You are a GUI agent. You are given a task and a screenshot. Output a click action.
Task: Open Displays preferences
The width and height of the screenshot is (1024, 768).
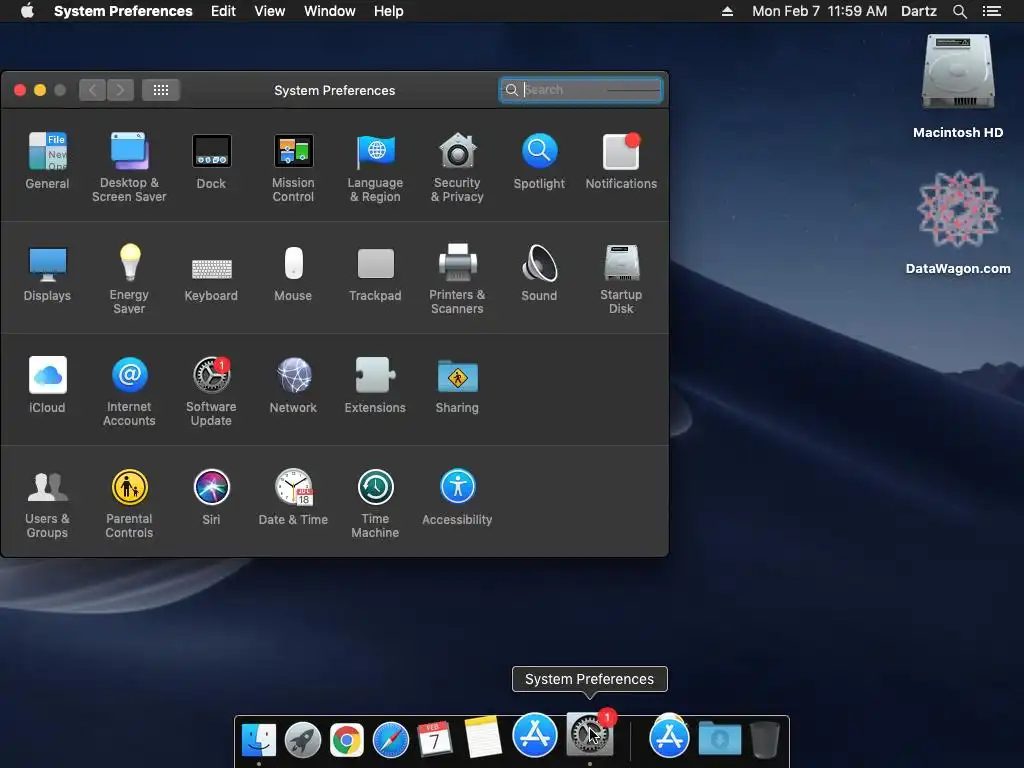click(47, 273)
